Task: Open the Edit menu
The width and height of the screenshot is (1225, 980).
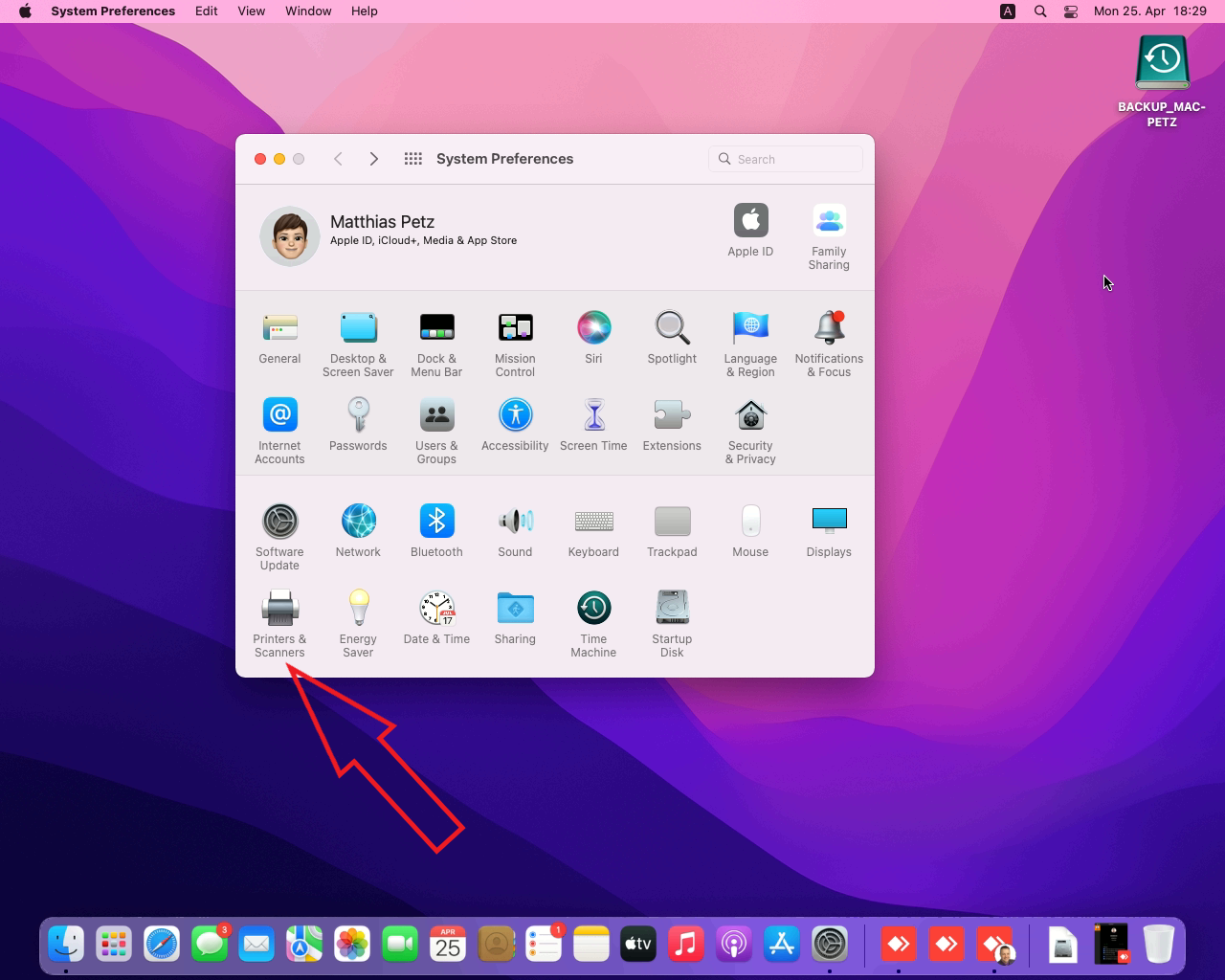Action: point(206,11)
